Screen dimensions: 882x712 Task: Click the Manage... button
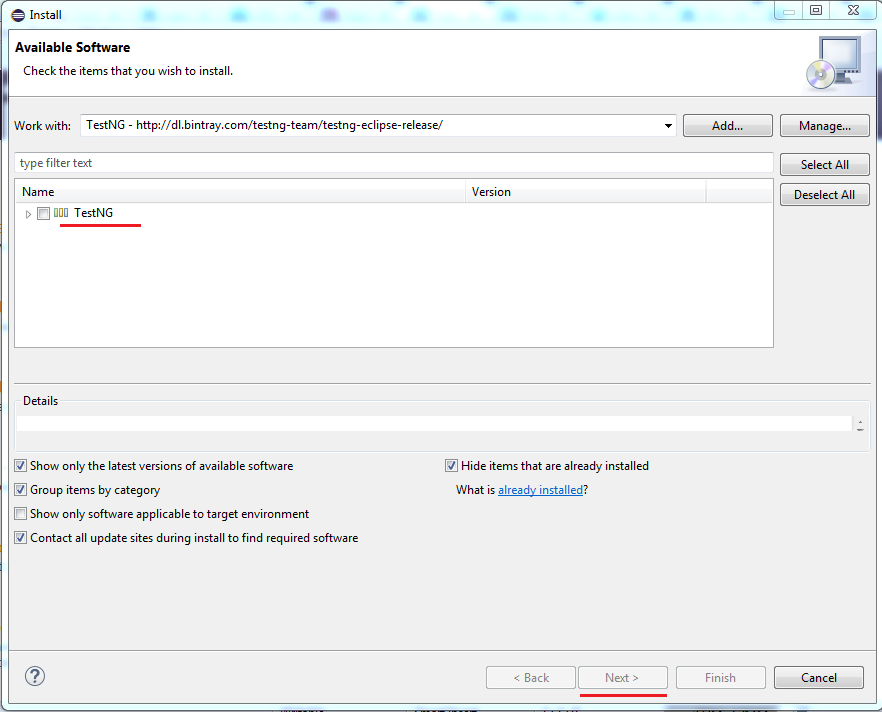[825, 125]
